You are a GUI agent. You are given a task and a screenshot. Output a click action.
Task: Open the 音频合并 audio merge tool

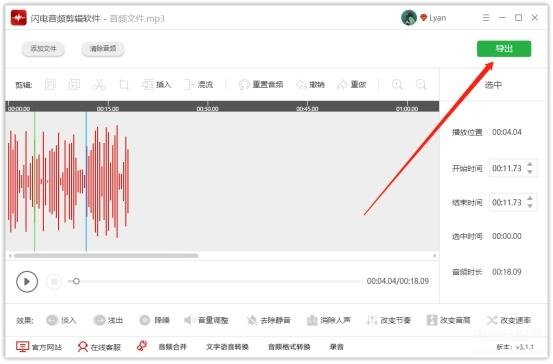pos(172,347)
